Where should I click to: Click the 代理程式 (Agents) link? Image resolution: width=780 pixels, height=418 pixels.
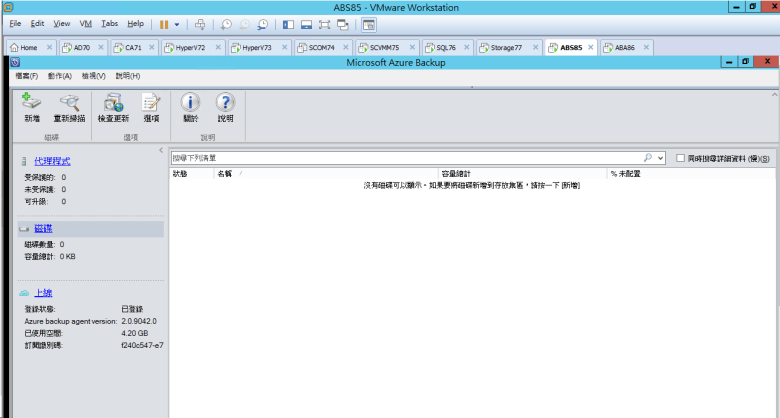click(52, 161)
